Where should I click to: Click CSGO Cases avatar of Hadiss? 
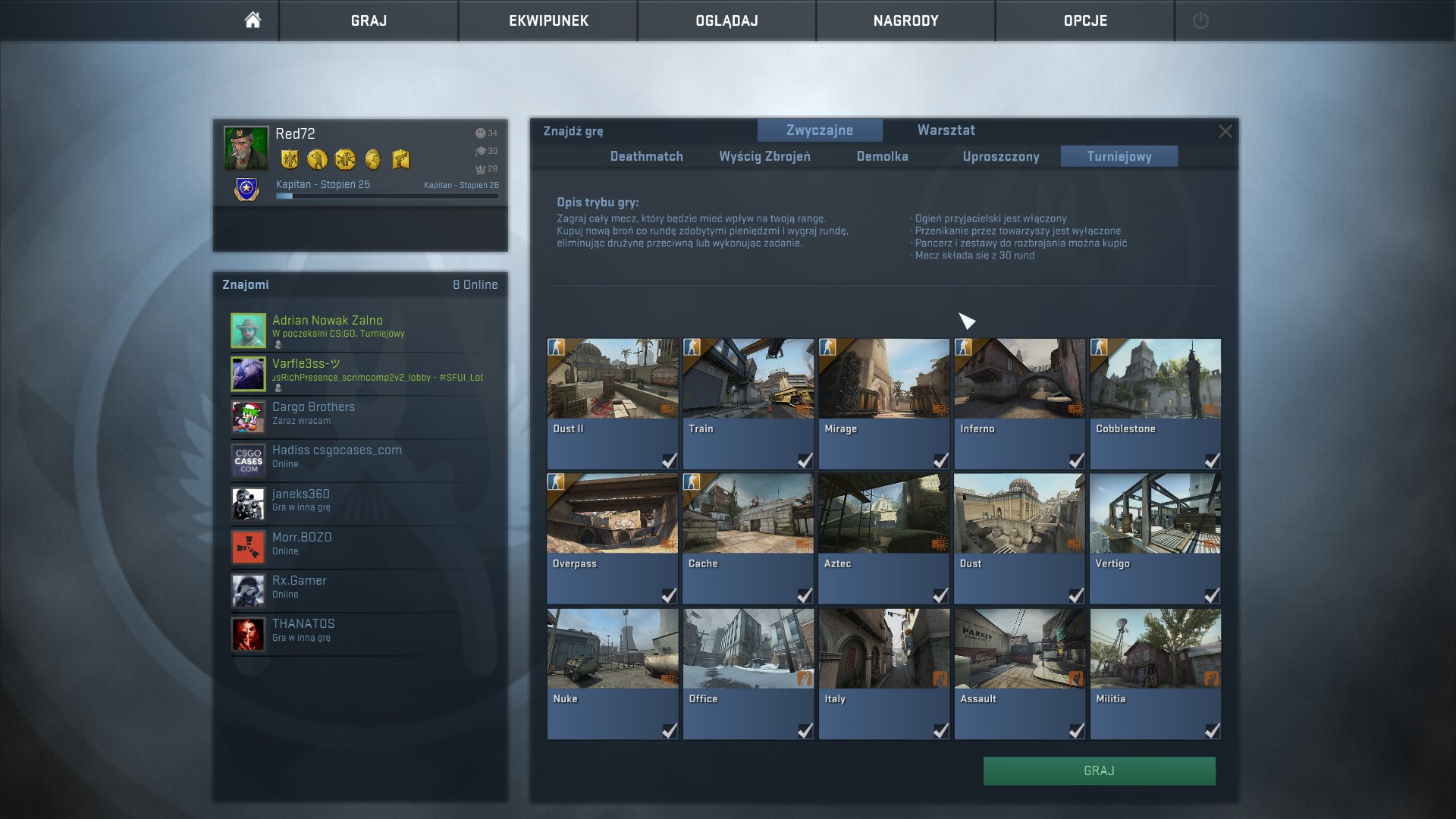pos(248,460)
